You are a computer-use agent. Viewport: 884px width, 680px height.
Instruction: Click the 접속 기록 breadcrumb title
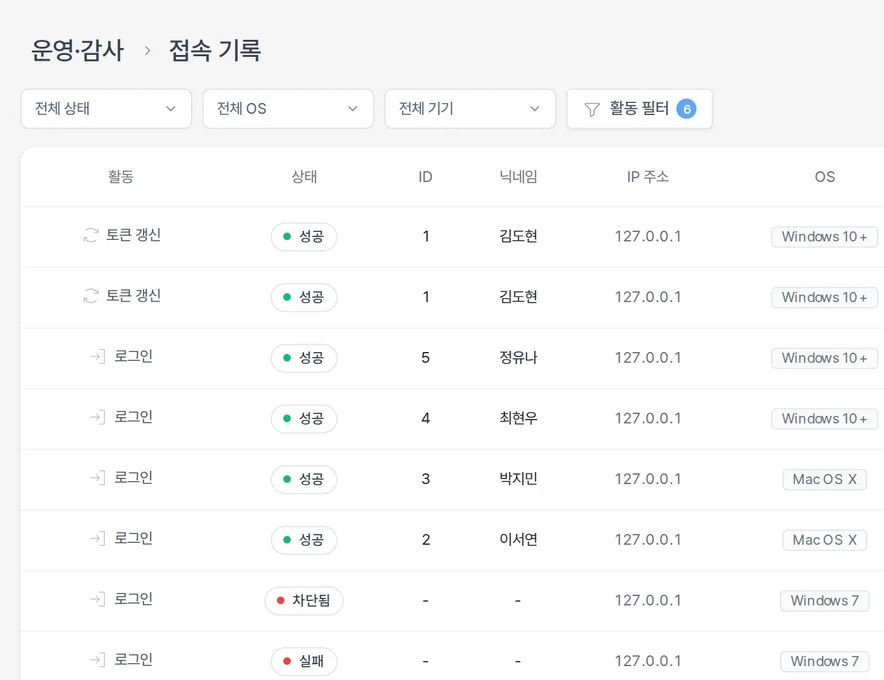tap(215, 50)
